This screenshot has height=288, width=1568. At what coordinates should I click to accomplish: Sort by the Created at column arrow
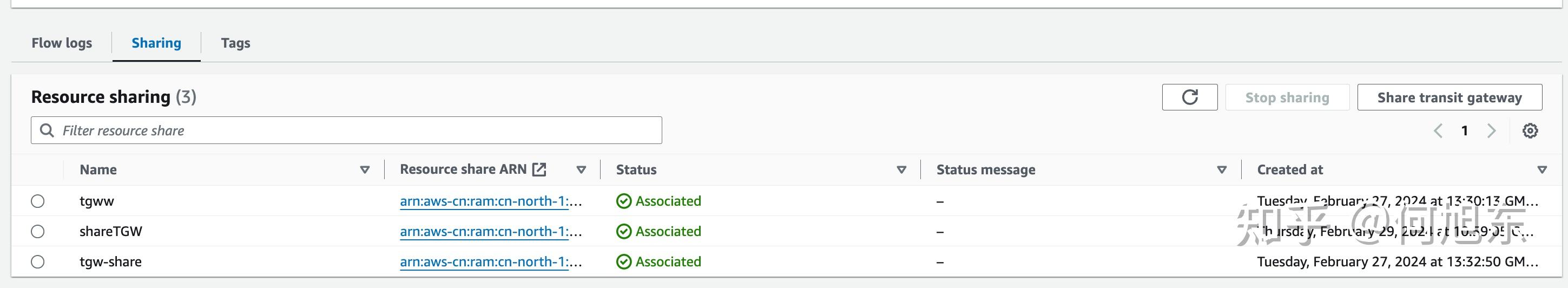click(1542, 170)
